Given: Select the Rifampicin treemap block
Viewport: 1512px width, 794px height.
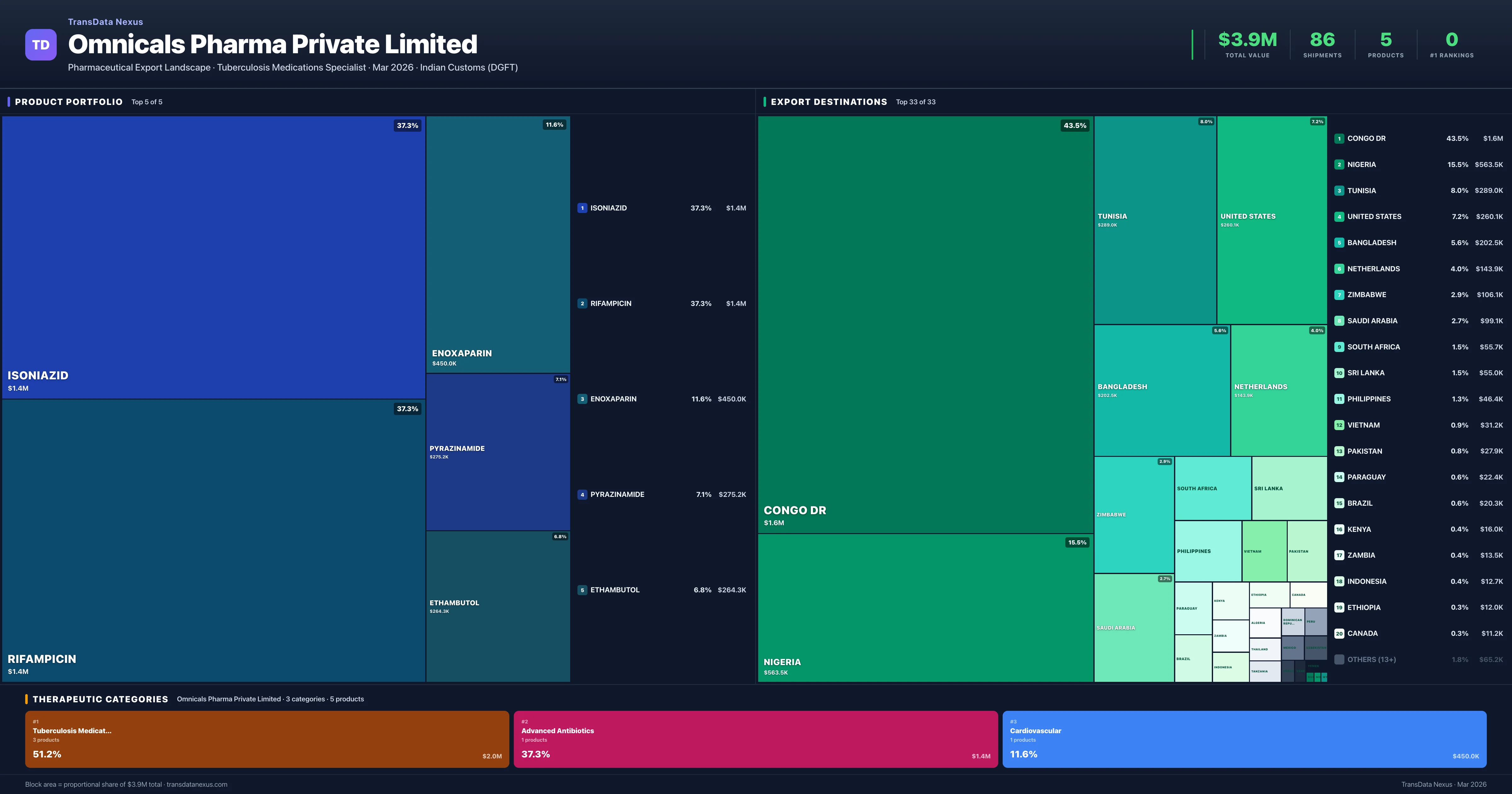Looking at the screenshot, I should pos(213,540).
